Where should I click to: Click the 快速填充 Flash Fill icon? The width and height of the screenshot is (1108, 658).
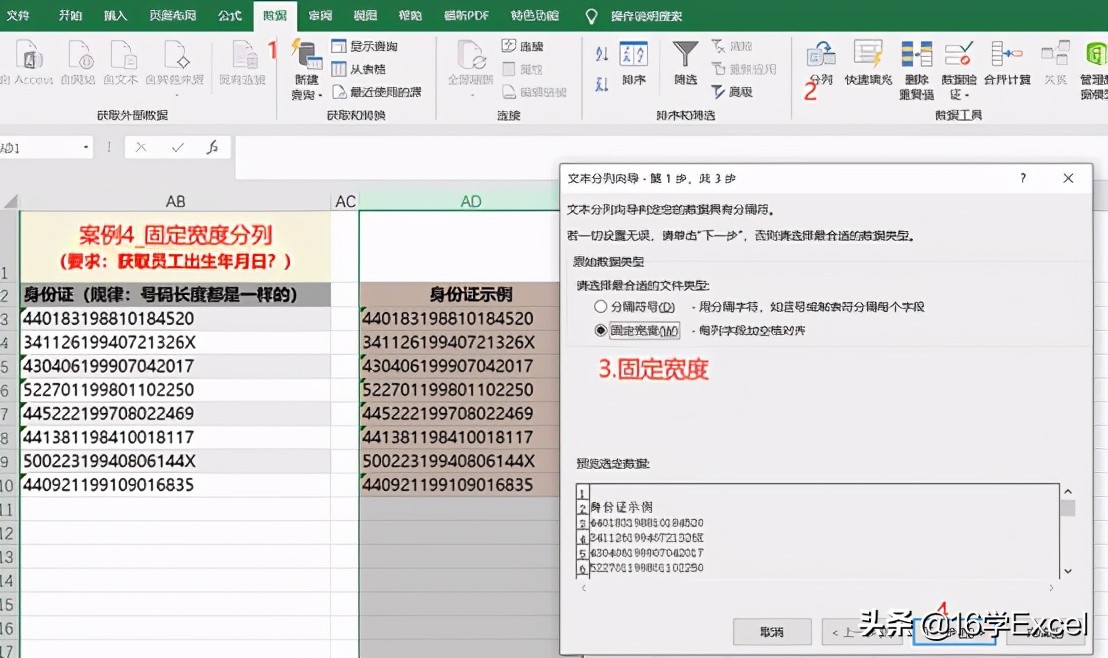868,54
